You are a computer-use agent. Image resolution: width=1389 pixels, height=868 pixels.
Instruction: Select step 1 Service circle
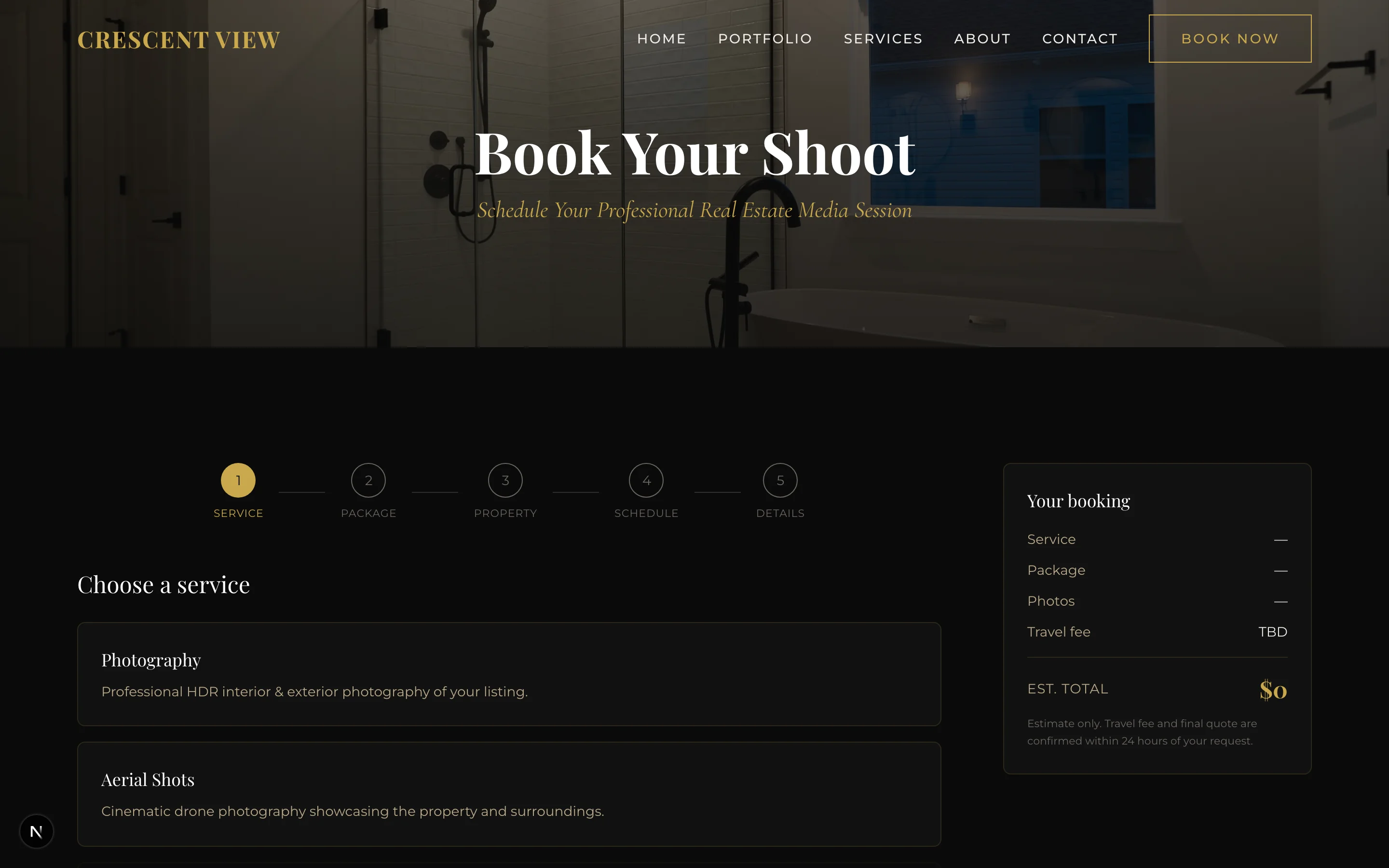pyautogui.click(x=238, y=480)
